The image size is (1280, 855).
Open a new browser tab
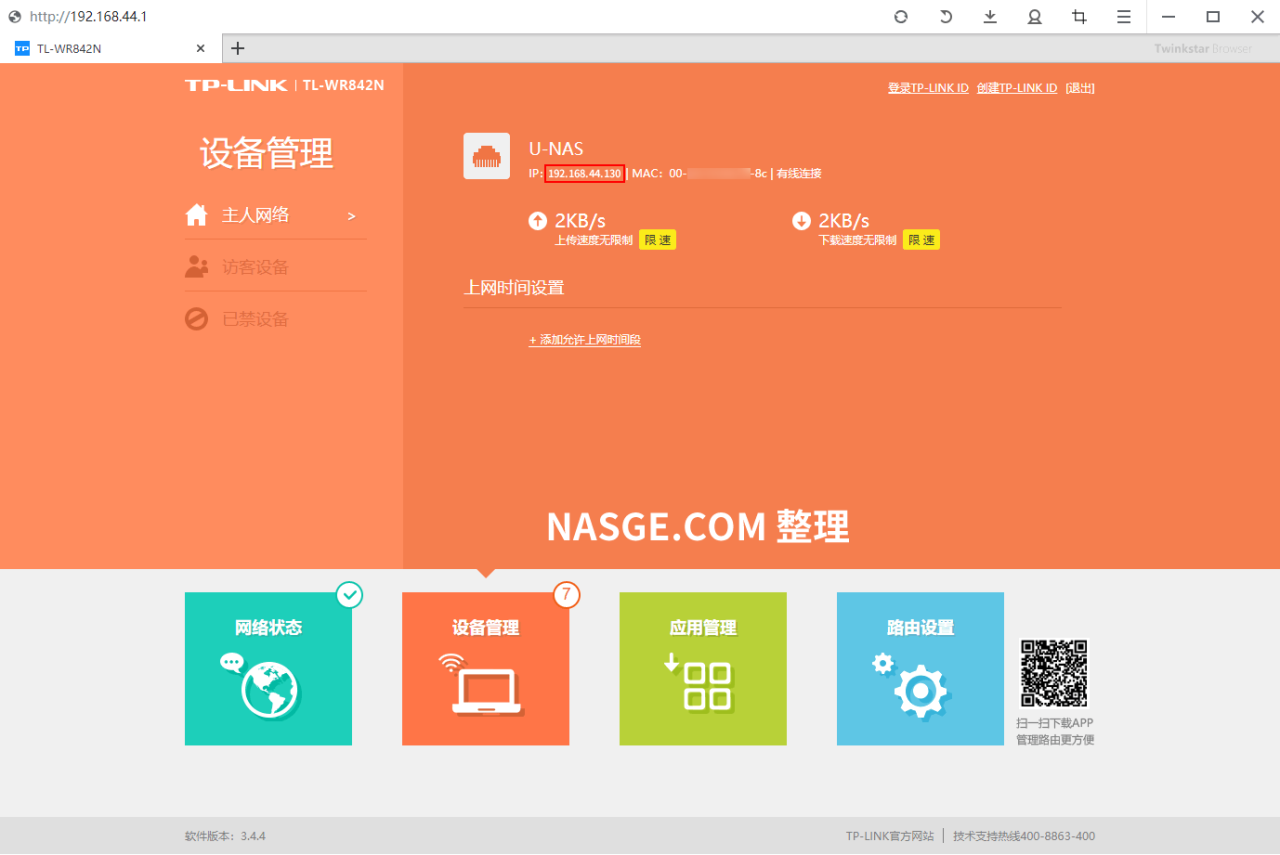coord(237,48)
